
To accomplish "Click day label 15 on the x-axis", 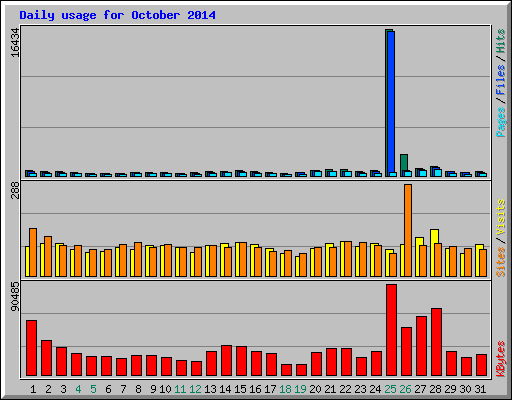I will (240, 389).
